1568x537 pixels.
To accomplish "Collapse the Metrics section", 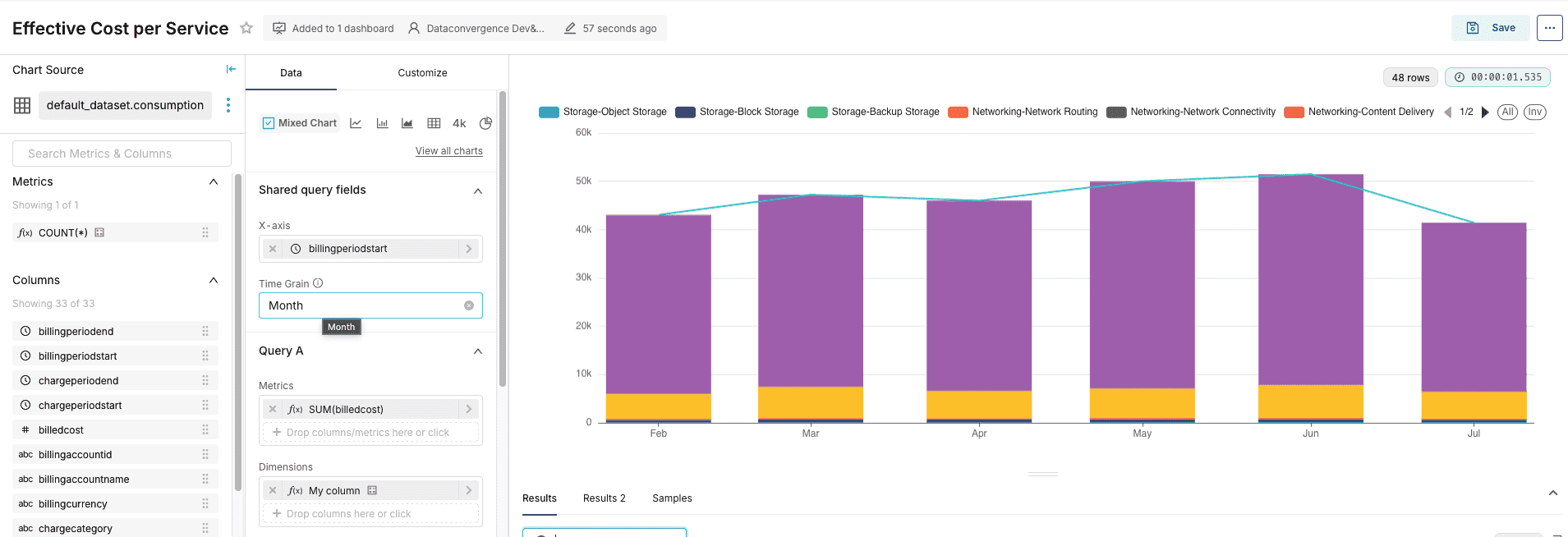I will pos(214,181).
